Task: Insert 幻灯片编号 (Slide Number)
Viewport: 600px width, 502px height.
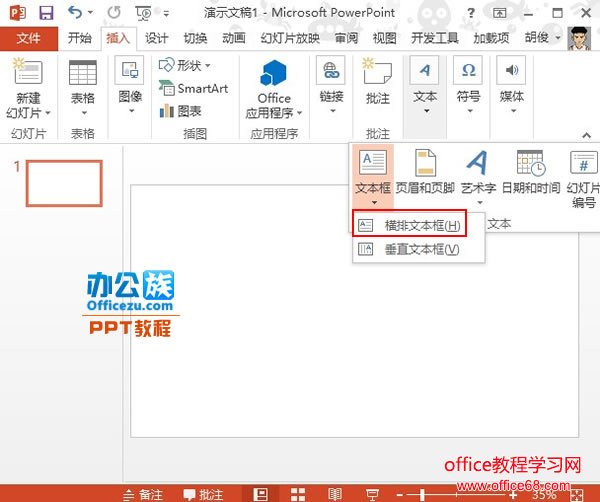Action: click(583, 178)
